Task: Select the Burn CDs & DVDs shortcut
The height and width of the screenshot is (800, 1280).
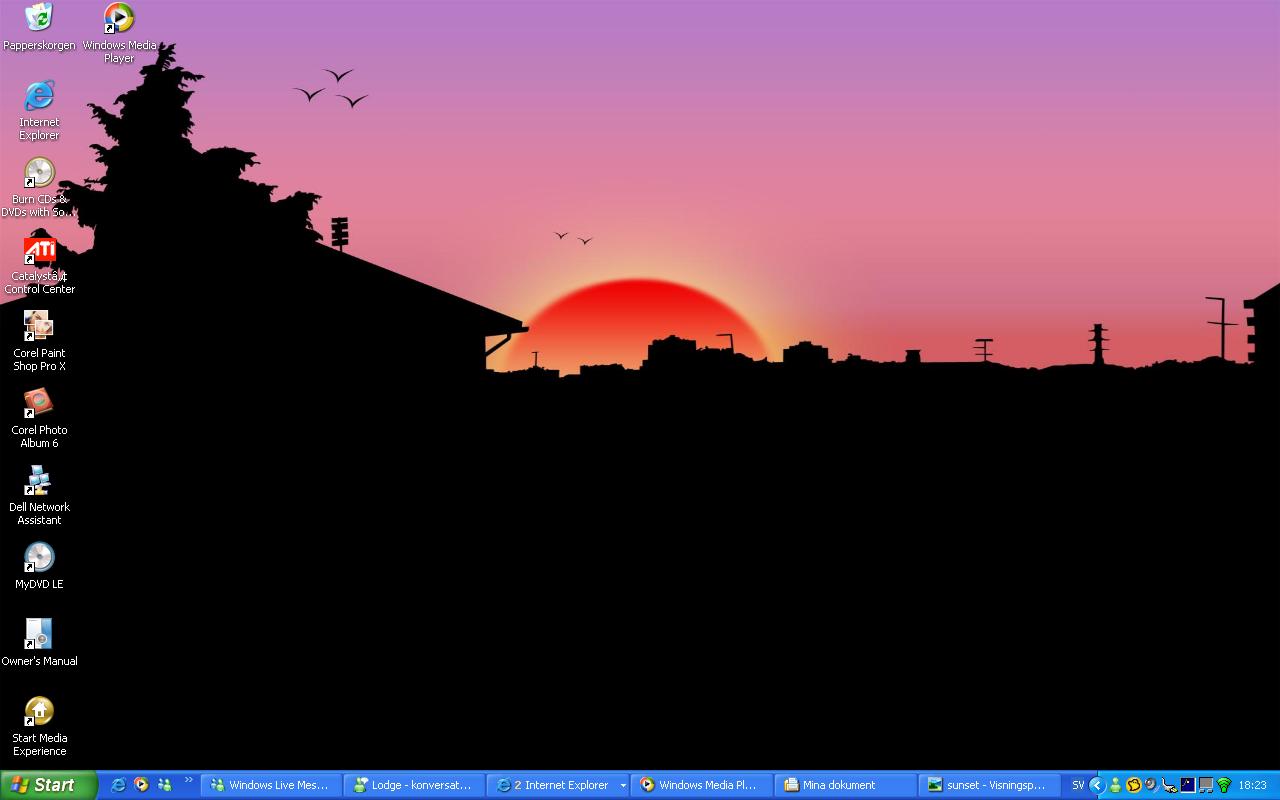Action: 39,173
